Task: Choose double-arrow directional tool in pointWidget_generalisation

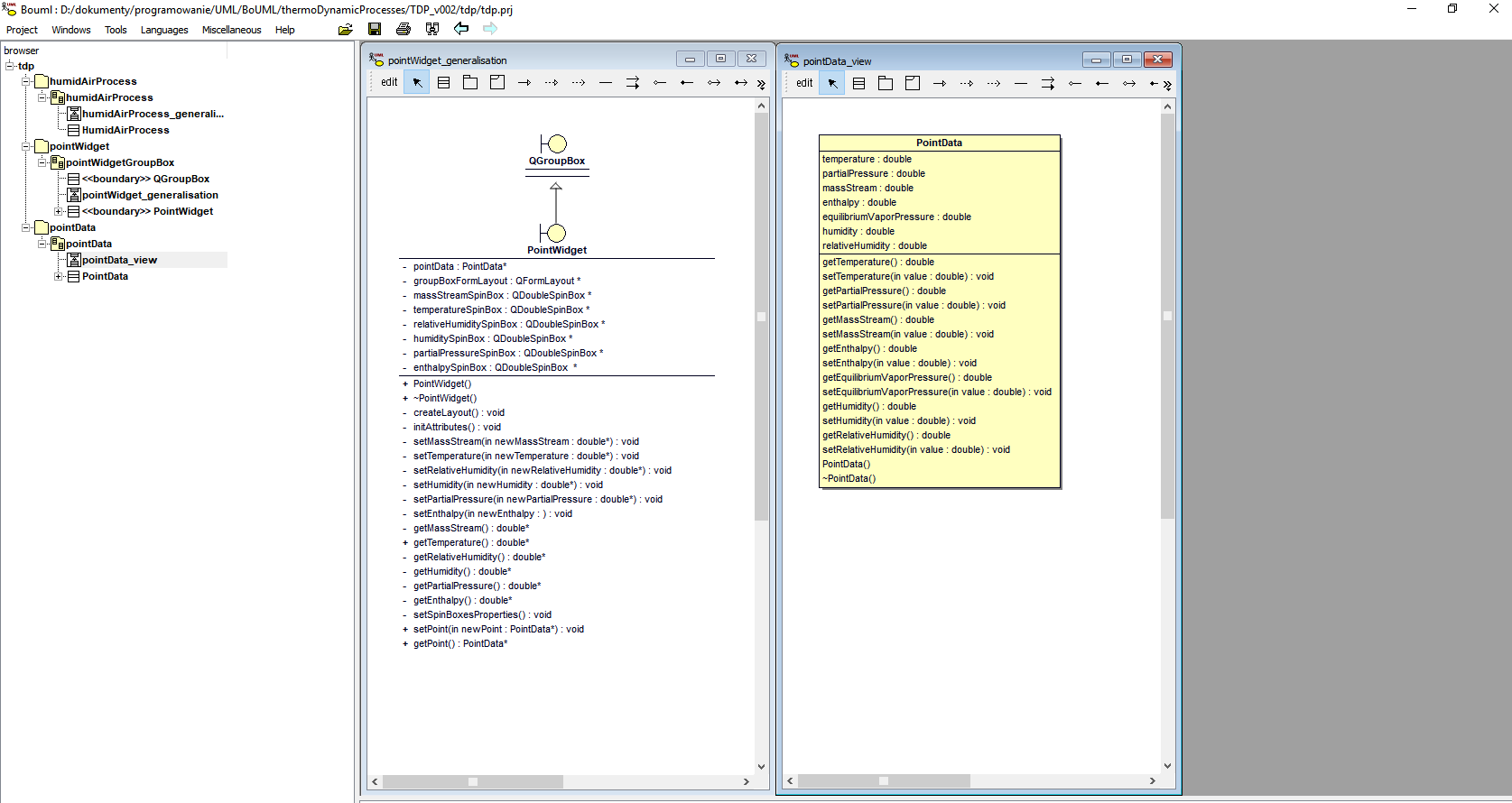Action: click(x=633, y=83)
